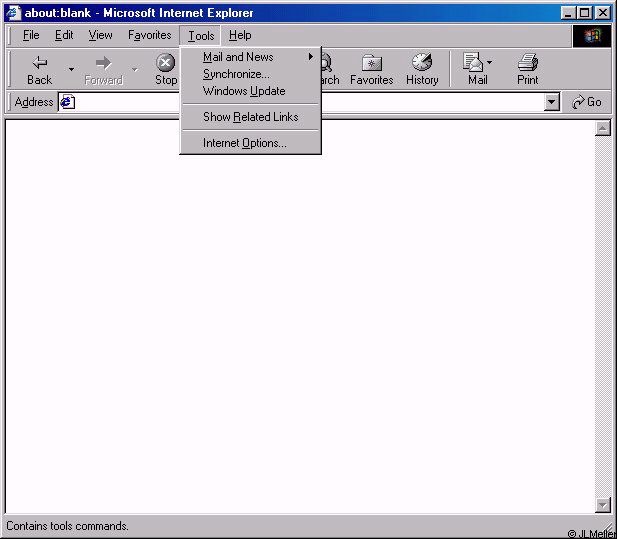617x539 pixels.
Task: Open Internet Options... from the Tools menu
Action: pyautogui.click(x=244, y=143)
